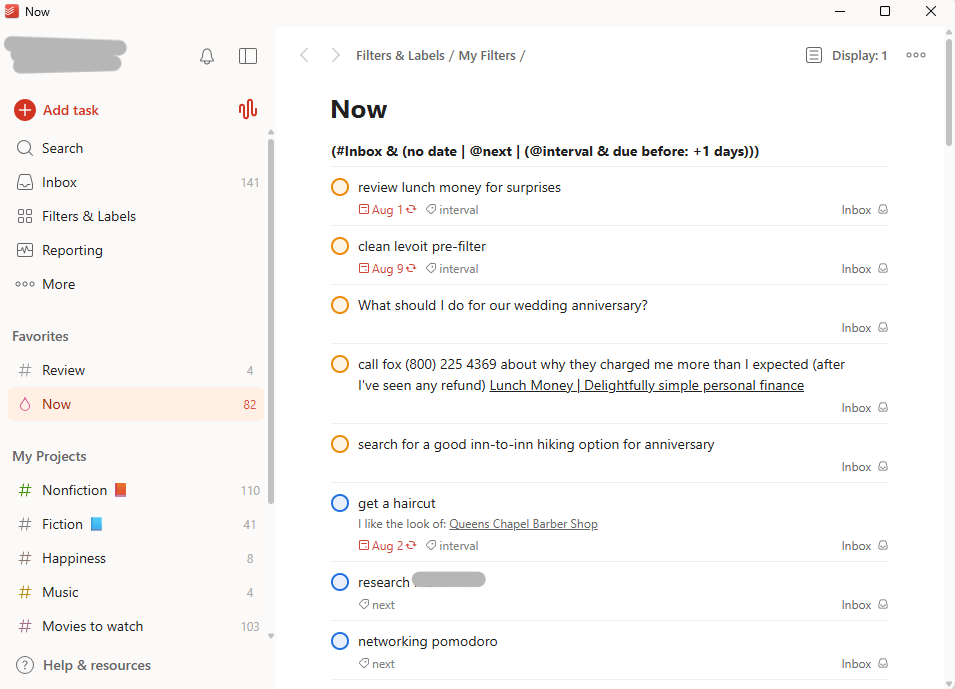This screenshot has height=689, width=955.
Task: Complete the inn-to-inn hiking search task
Action: tap(340, 444)
